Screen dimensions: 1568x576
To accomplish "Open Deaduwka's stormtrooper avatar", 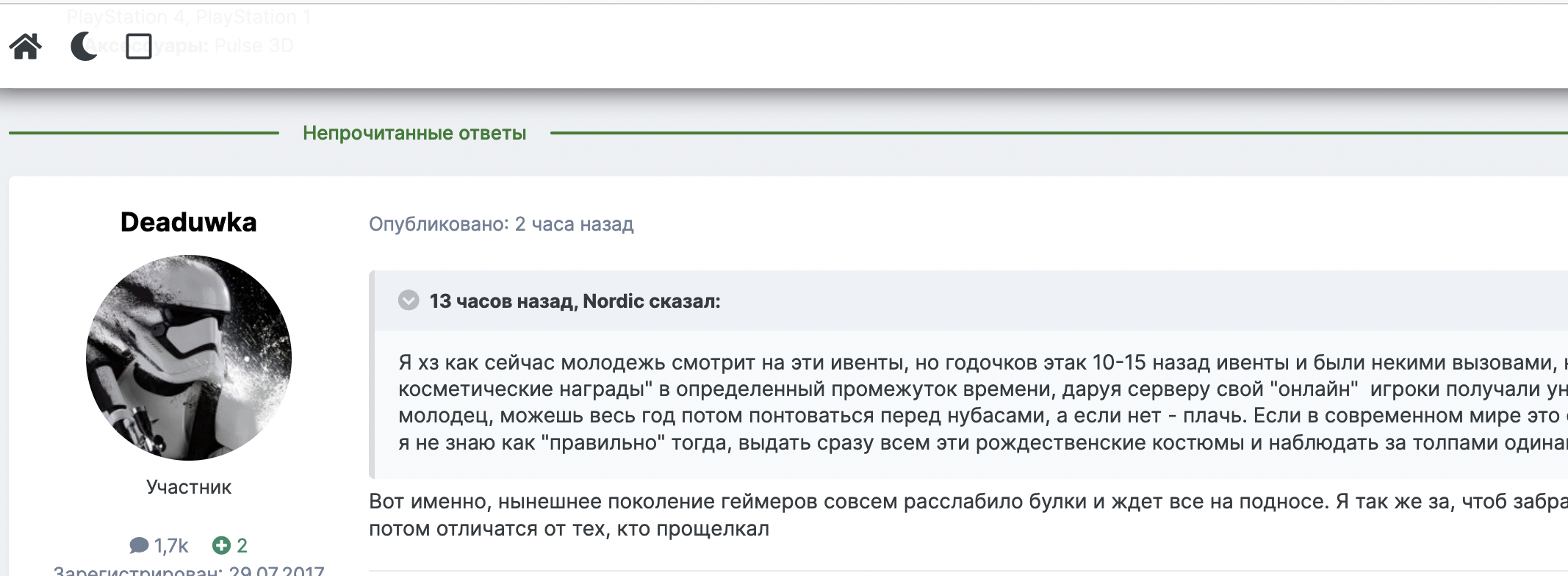I will tap(189, 358).
